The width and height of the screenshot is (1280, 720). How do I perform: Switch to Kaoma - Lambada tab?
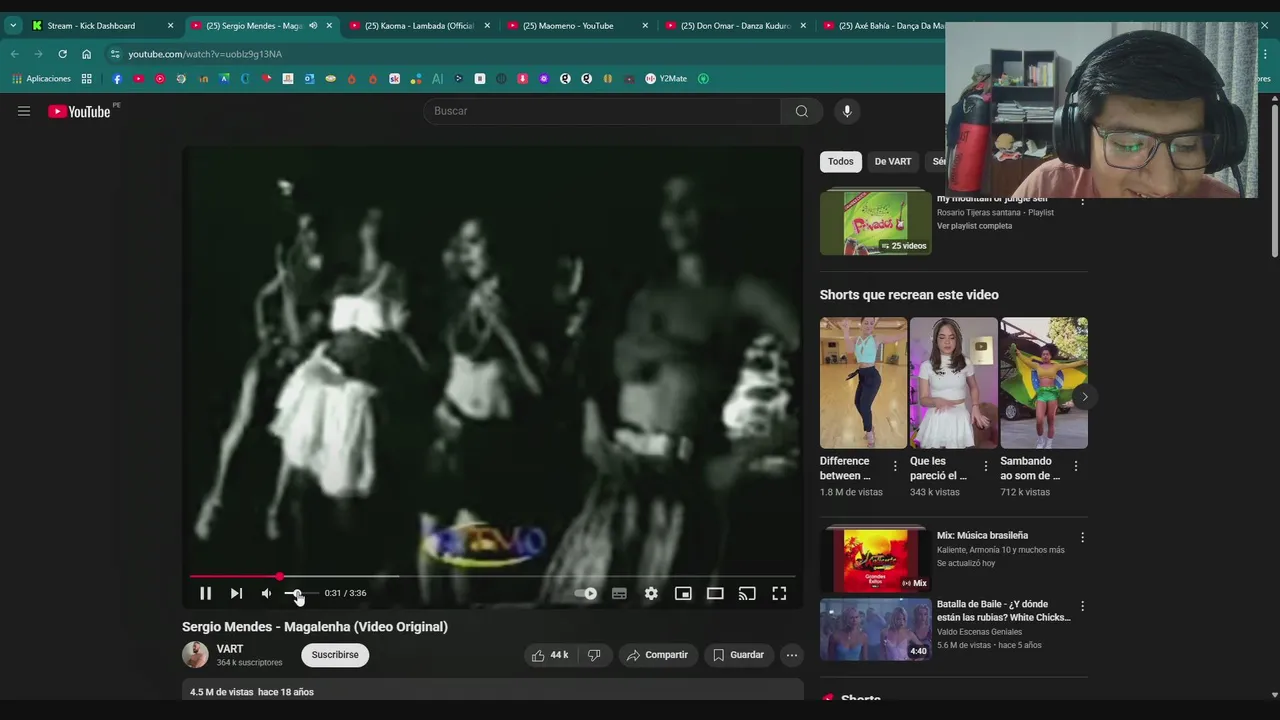[x=419, y=26]
